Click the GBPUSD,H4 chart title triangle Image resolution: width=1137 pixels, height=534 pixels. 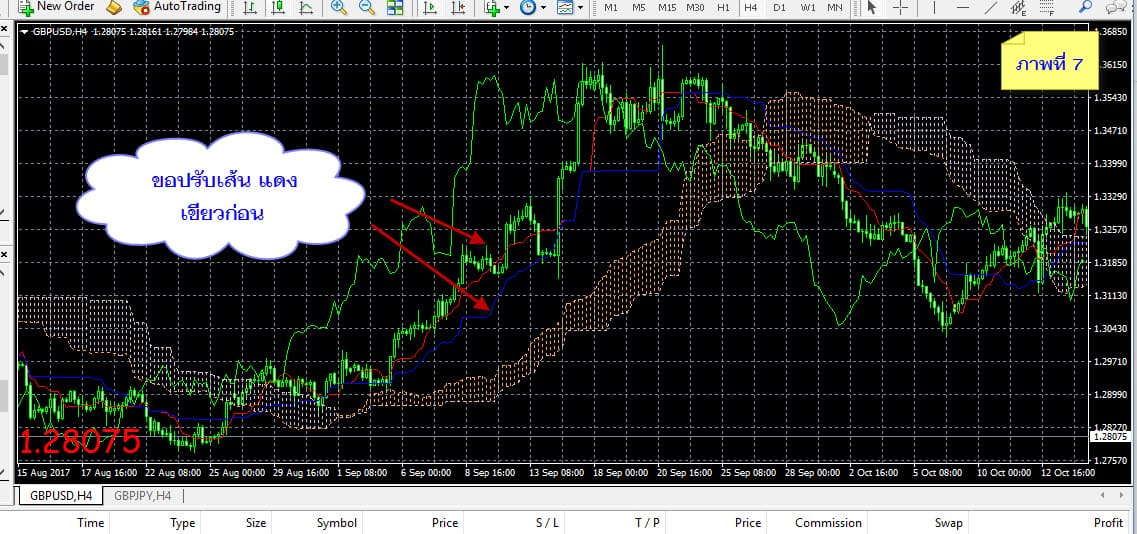[x=26, y=32]
